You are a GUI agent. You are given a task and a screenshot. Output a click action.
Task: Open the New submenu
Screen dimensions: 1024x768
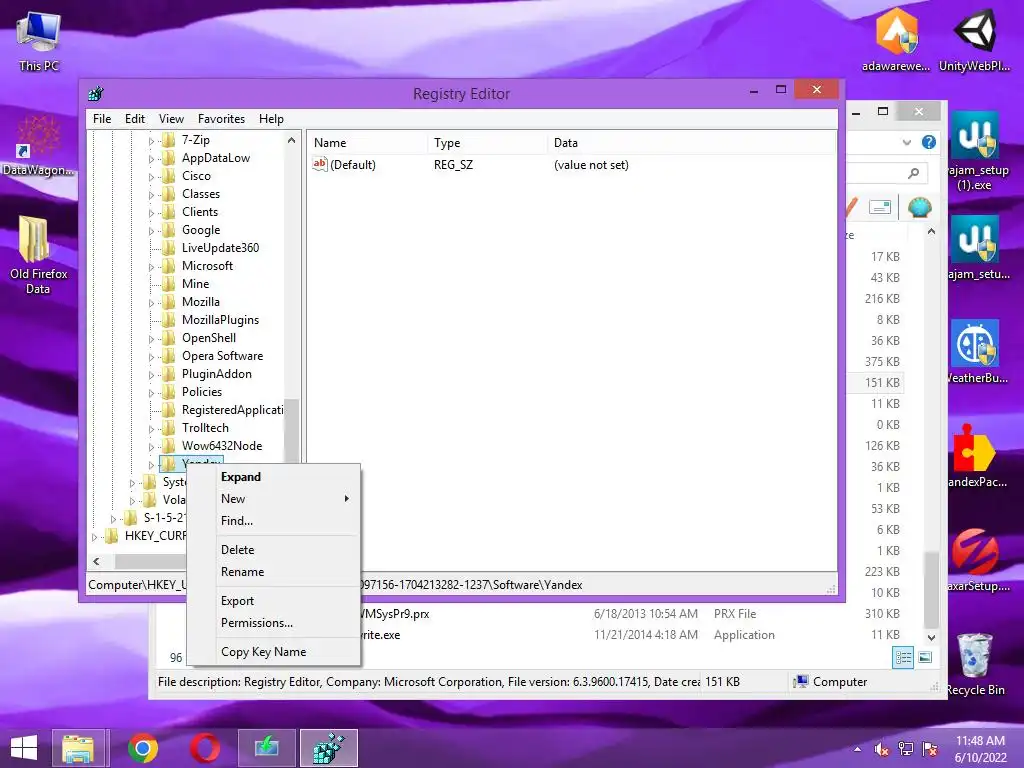(274, 499)
